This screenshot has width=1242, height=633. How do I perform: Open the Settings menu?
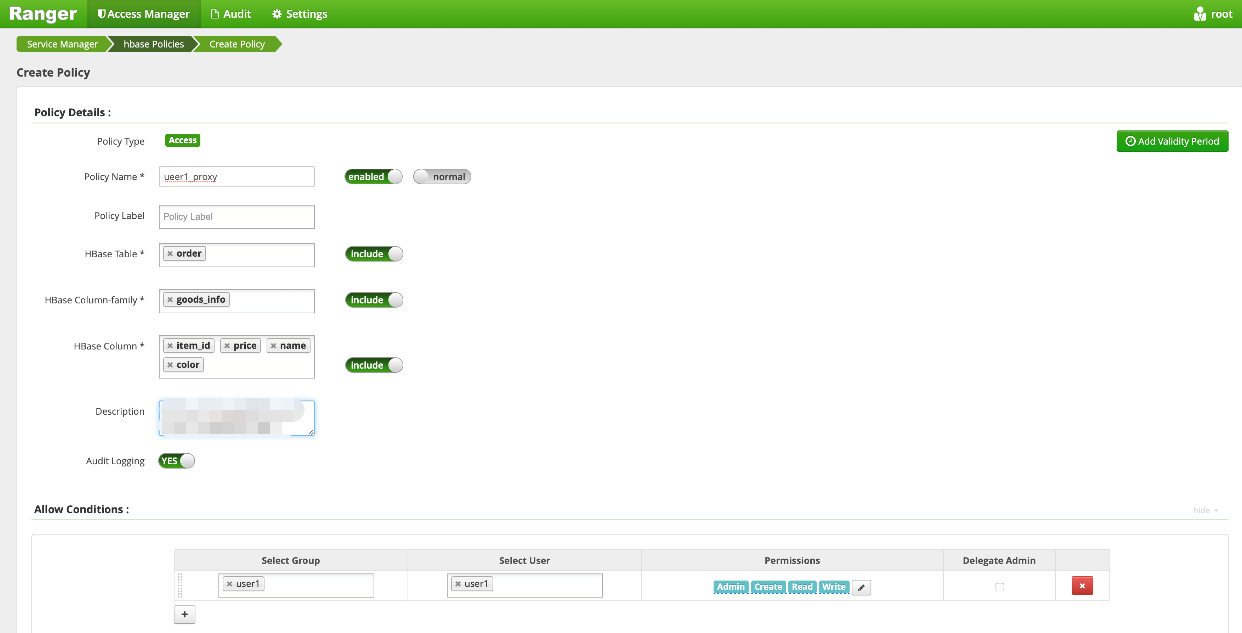pyautogui.click(x=300, y=14)
